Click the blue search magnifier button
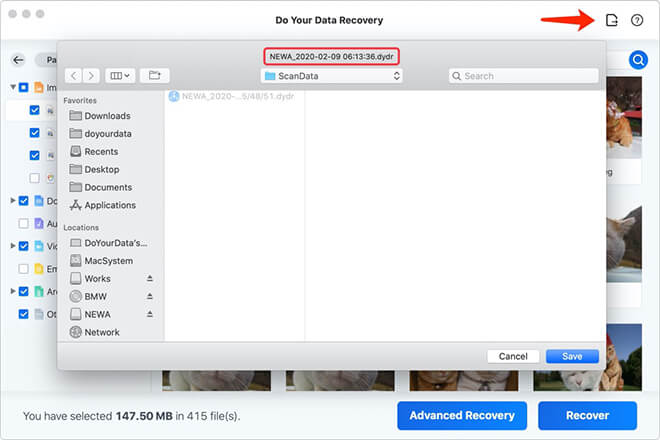Viewport: 660px width, 440px height. (637, 61)
